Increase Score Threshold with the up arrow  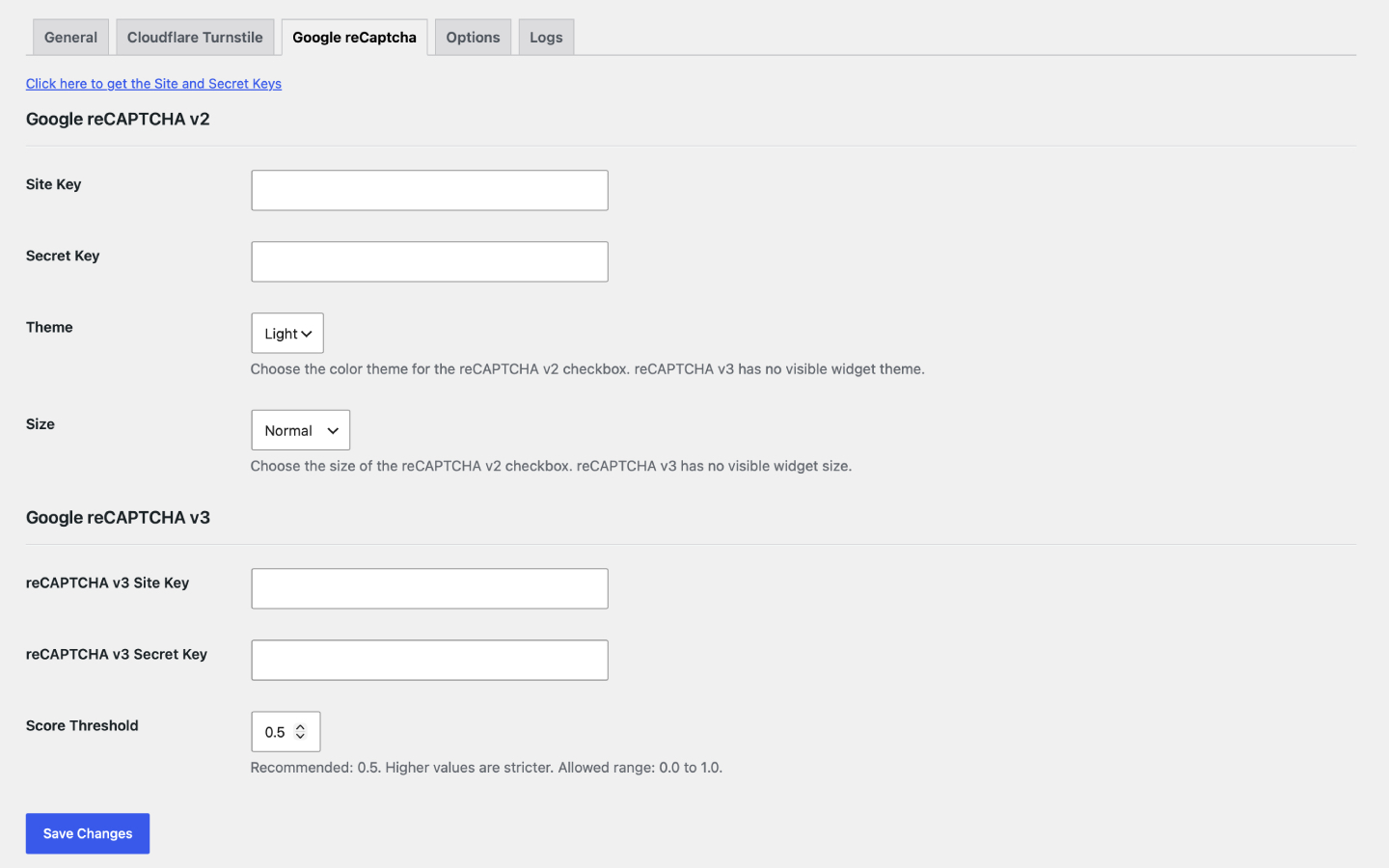pos(300,727)
